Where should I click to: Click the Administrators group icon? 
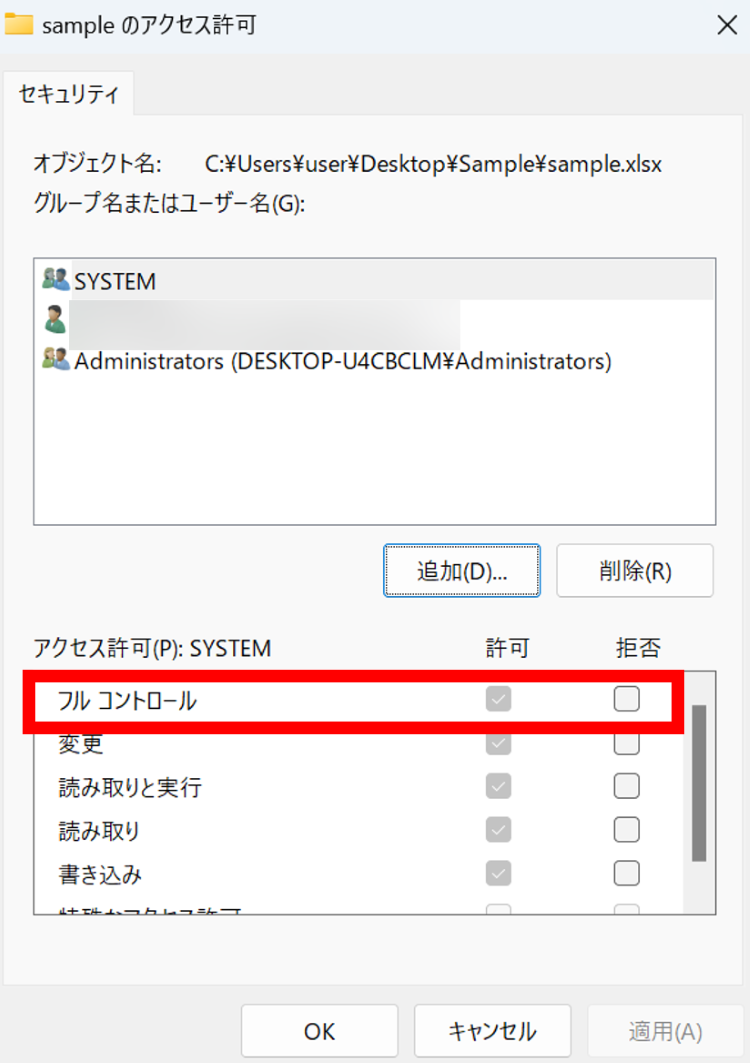56,359
